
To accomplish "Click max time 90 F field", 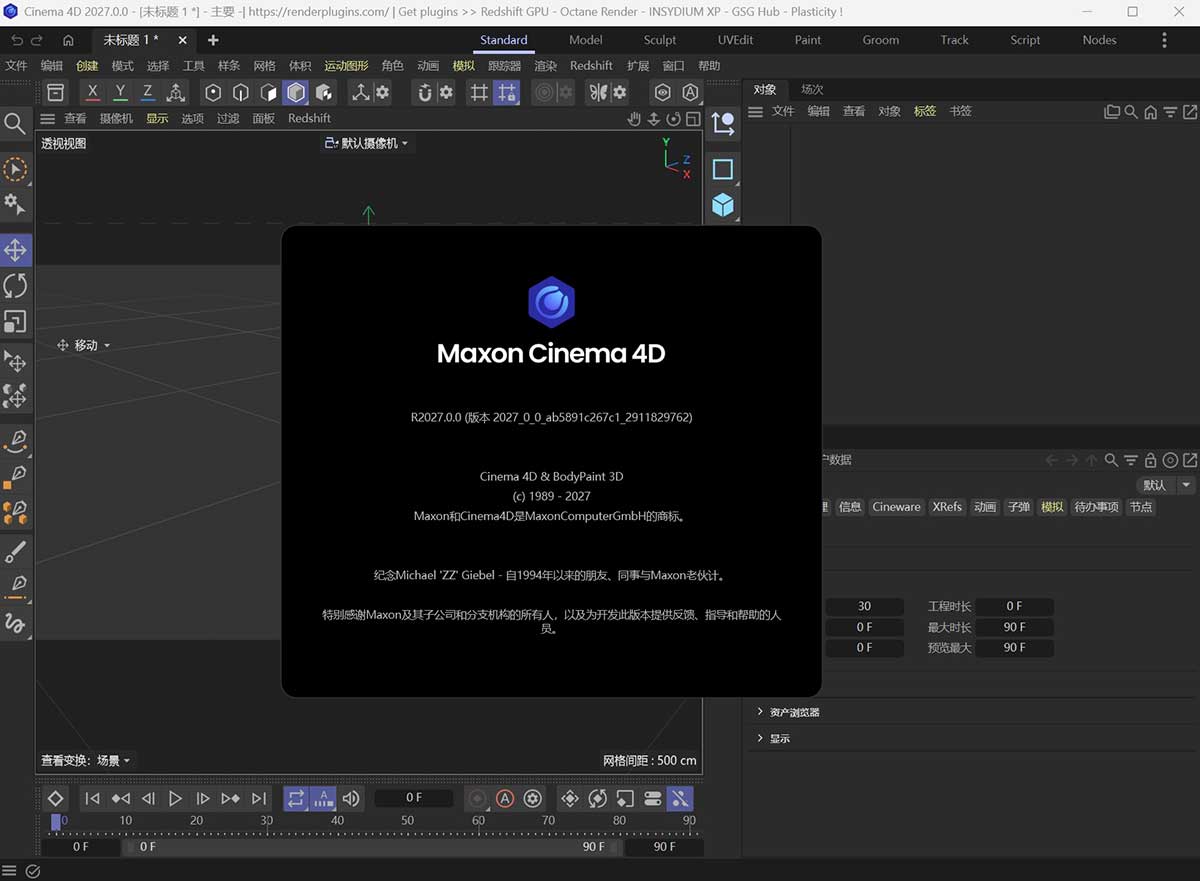I will pos(1014,627).
